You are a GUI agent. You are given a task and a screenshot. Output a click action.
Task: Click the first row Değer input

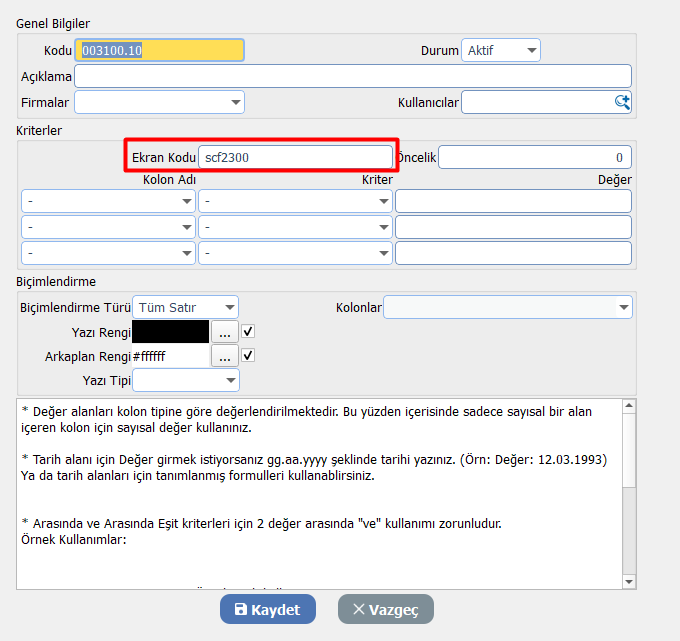[x=513, y=201]
